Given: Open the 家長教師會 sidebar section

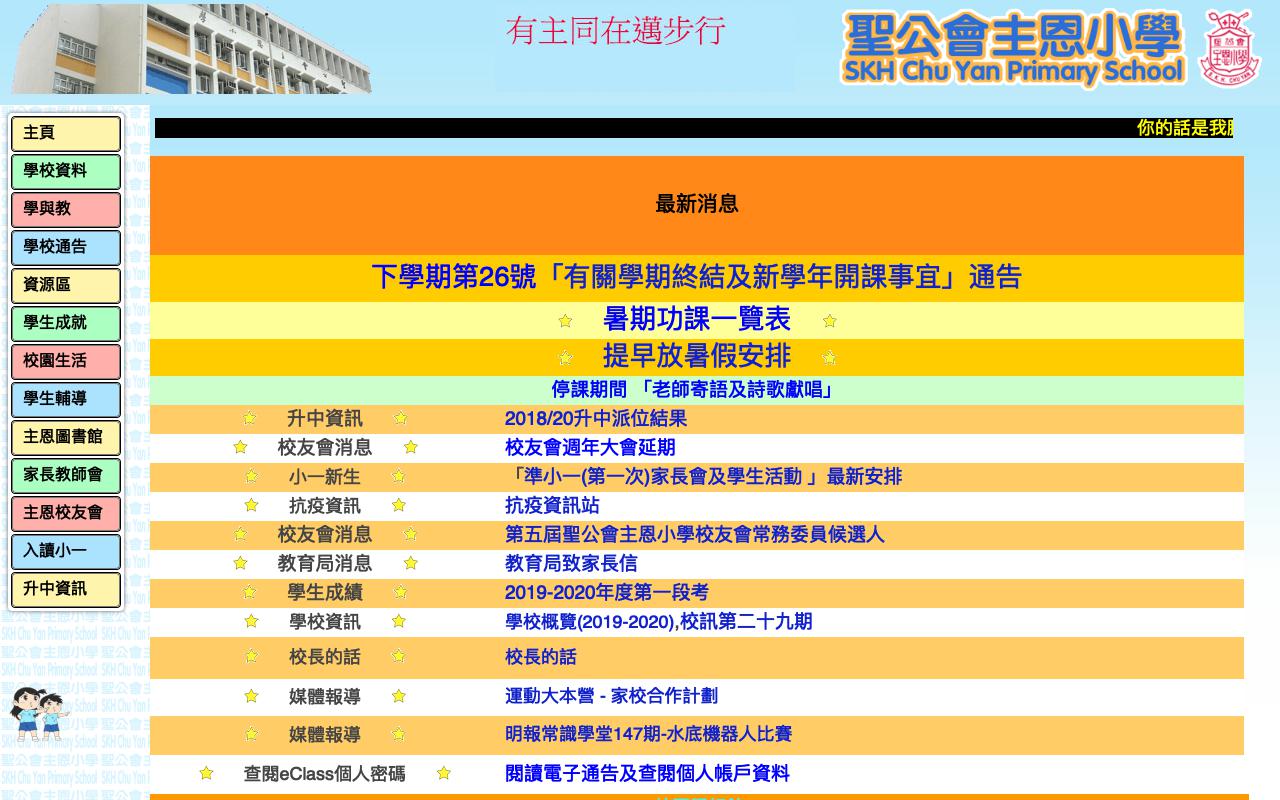Looking at the screenshot, I should 65,475.
